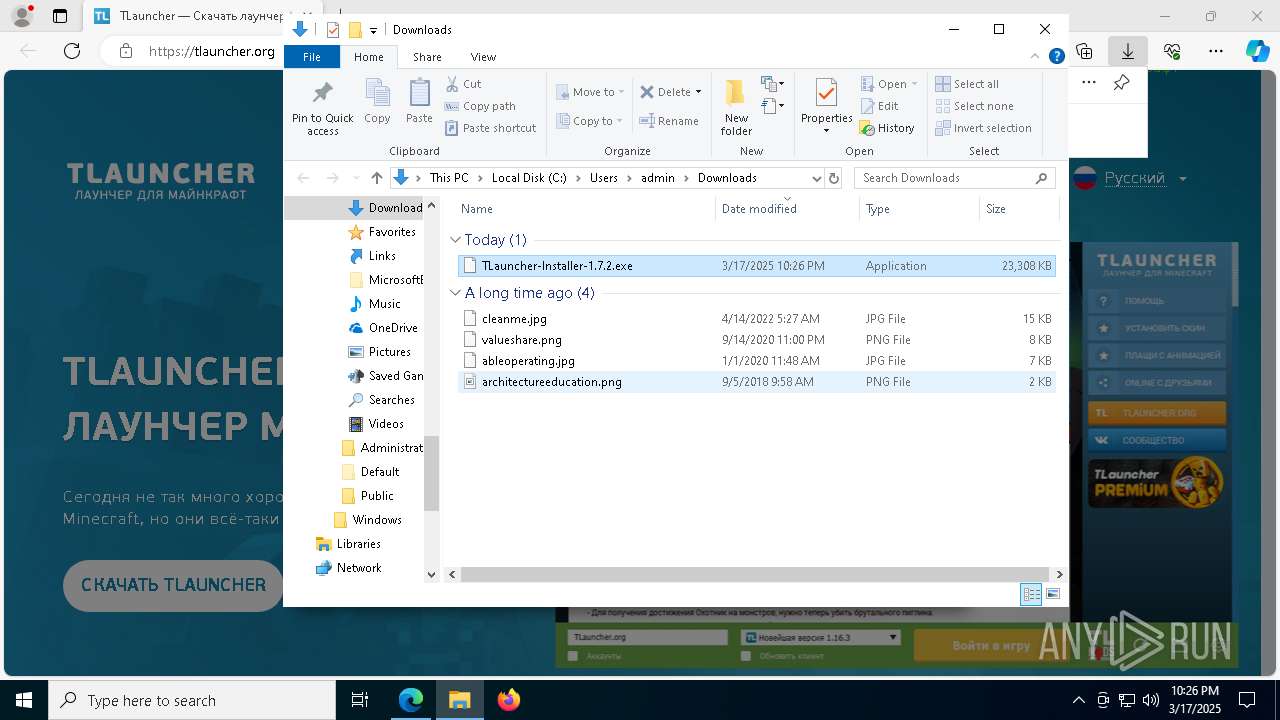Switch to Details view icon
The image size is (1280, 720).
(1031, 594)
